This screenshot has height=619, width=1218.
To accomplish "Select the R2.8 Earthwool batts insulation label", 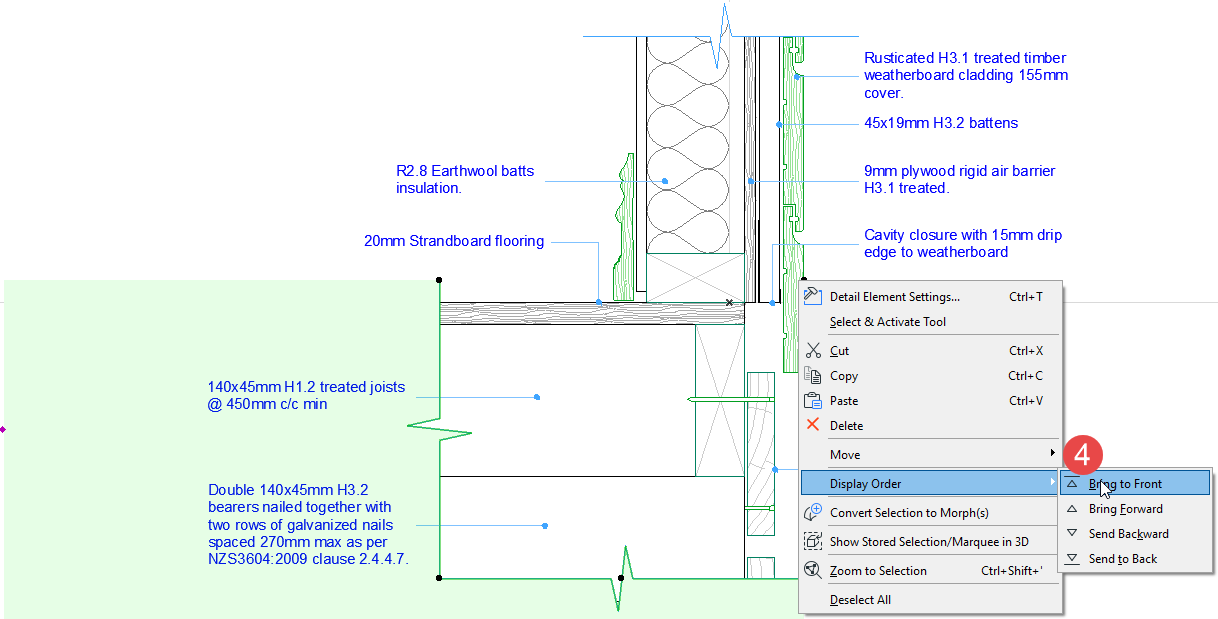I will click(465, 179).
